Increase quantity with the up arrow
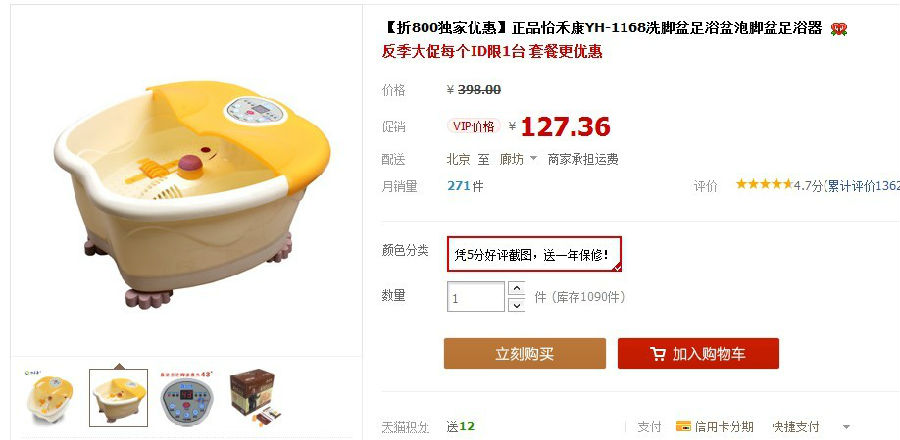The height and width of the screenshot is (440, 900). click(517, 289)
